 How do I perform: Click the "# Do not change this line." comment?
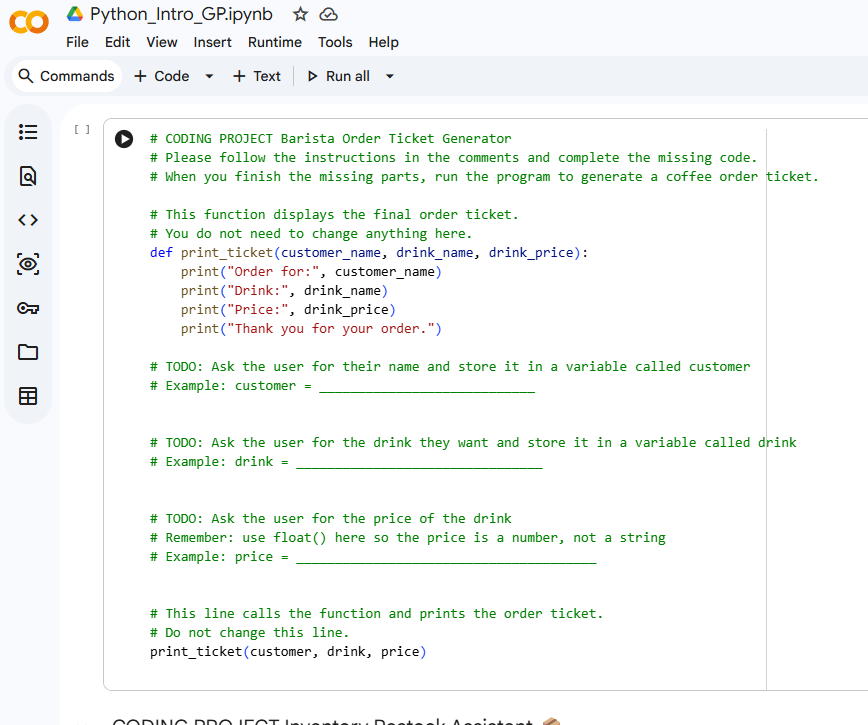click(x=249, y=633)
